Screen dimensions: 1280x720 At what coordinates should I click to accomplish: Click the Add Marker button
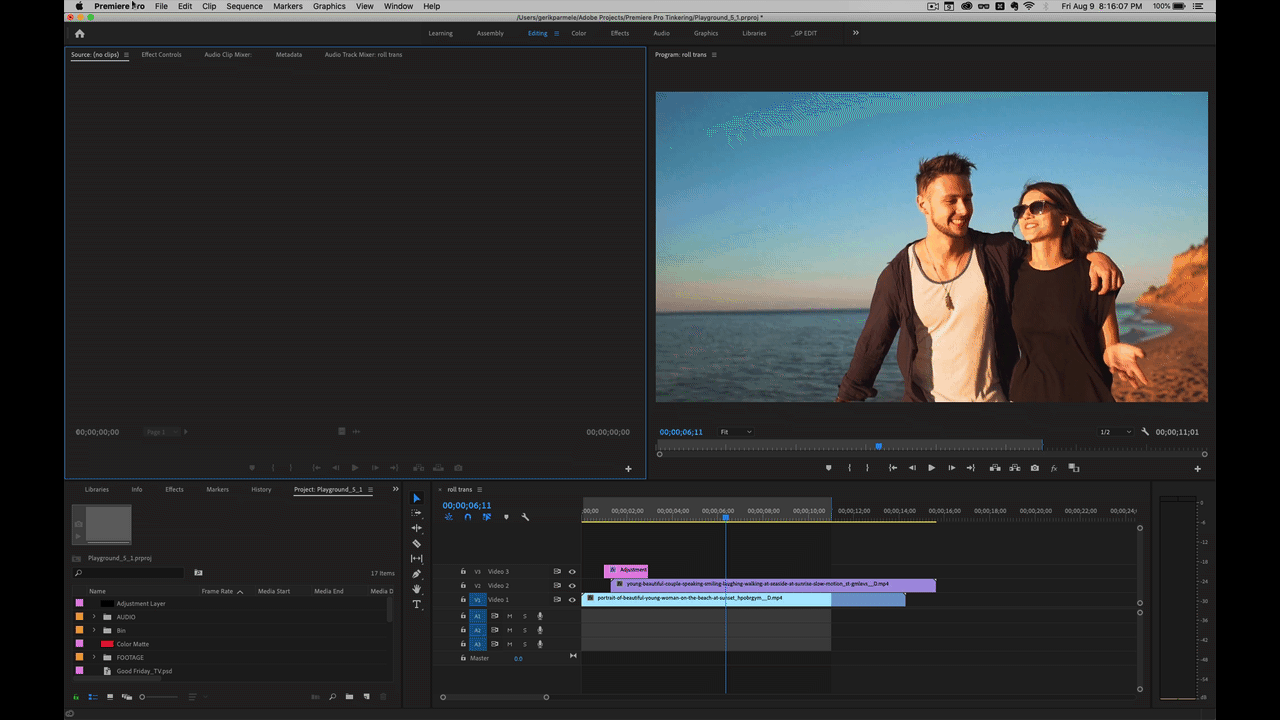[x=828, y=467]
